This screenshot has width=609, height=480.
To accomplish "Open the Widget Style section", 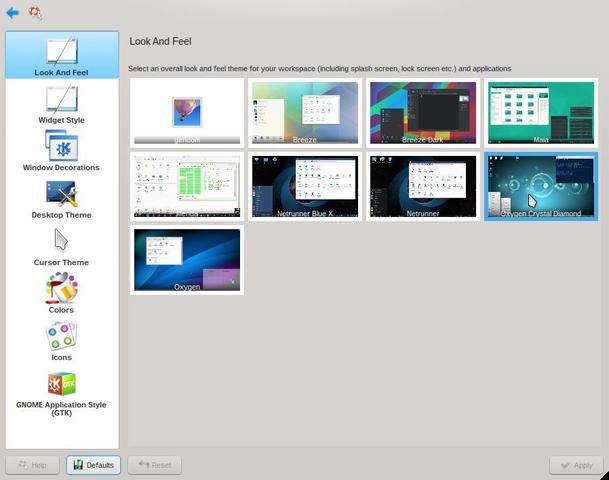I will [62, 104].
